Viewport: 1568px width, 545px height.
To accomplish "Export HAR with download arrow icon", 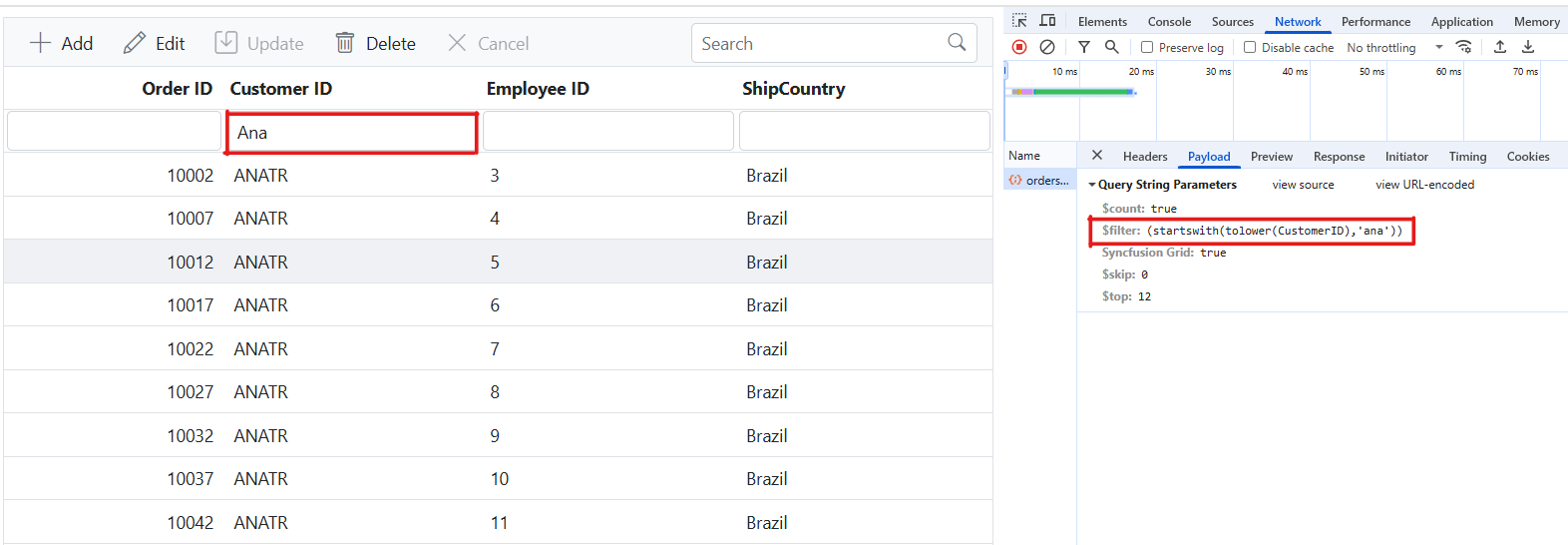I will (1528, 47).
